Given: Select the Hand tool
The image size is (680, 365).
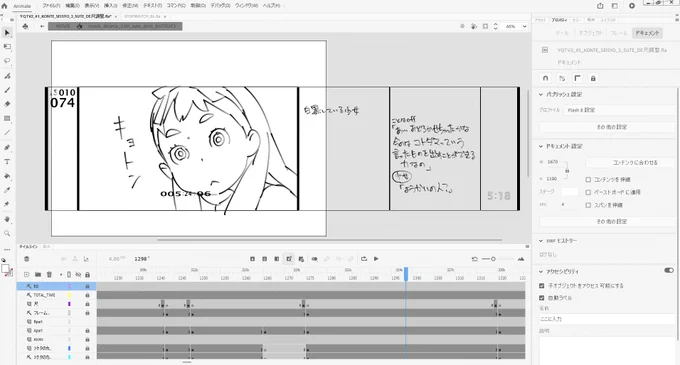Looking at the screenshot, I should click(7, 219).
